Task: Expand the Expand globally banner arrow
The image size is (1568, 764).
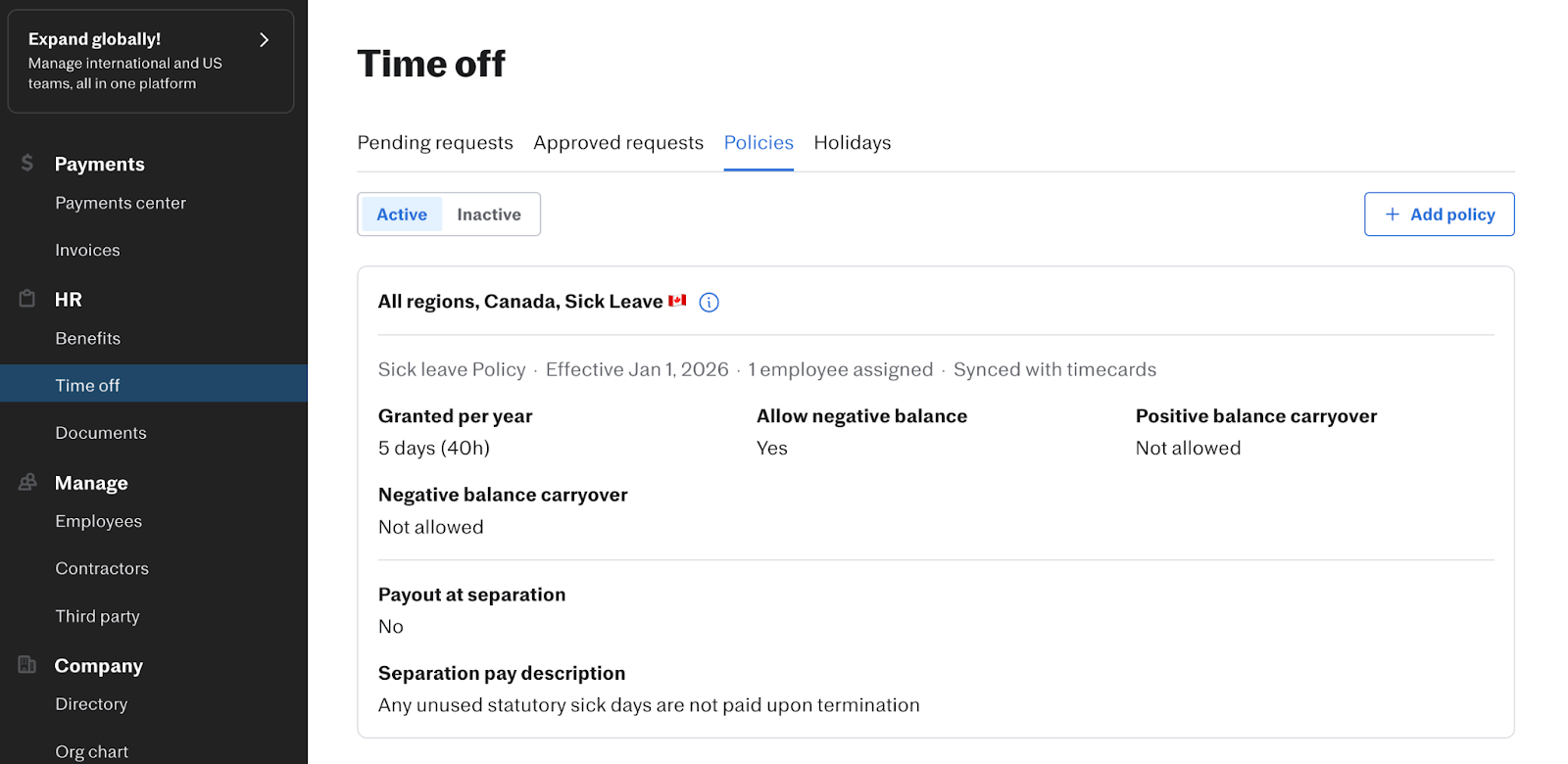Action: tap(264, 40)
